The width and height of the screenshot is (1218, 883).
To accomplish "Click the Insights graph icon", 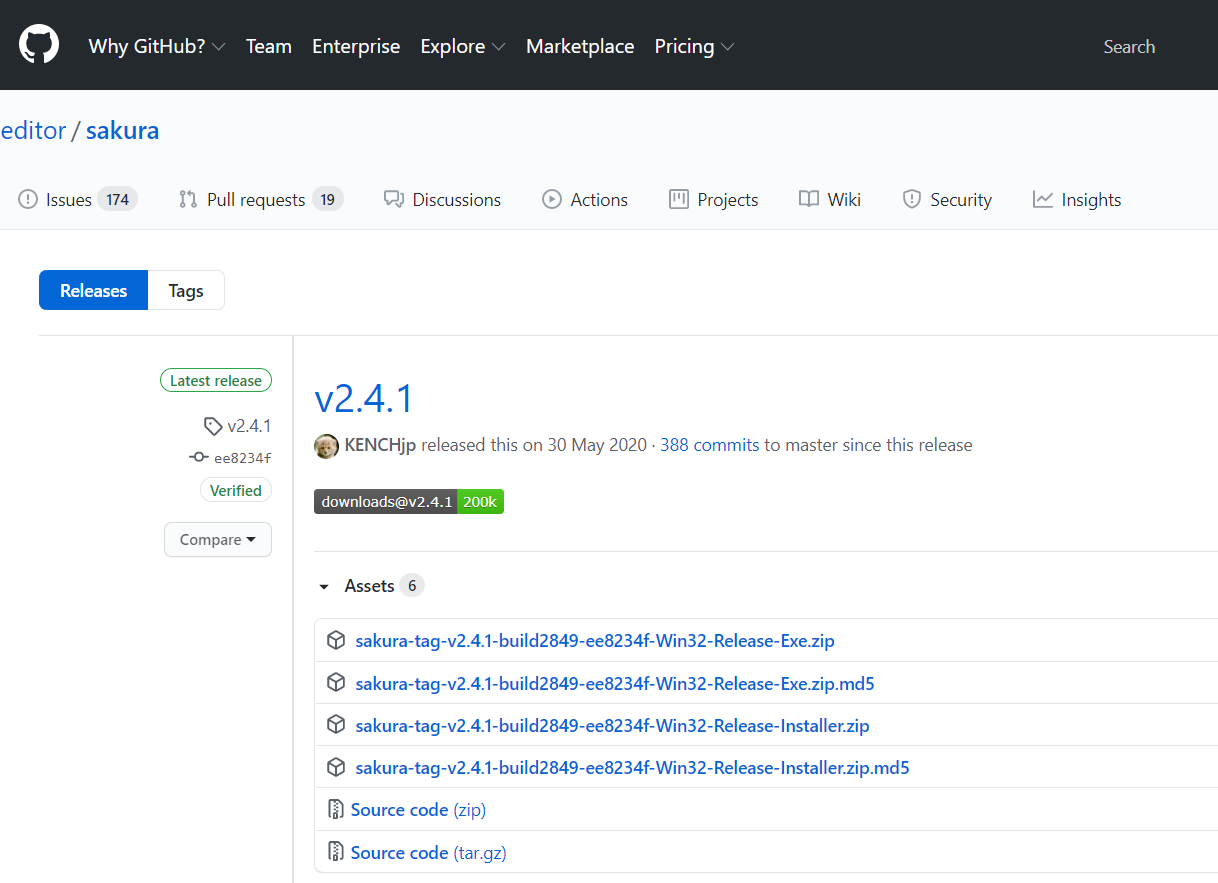I will [x=1043, y=199].
